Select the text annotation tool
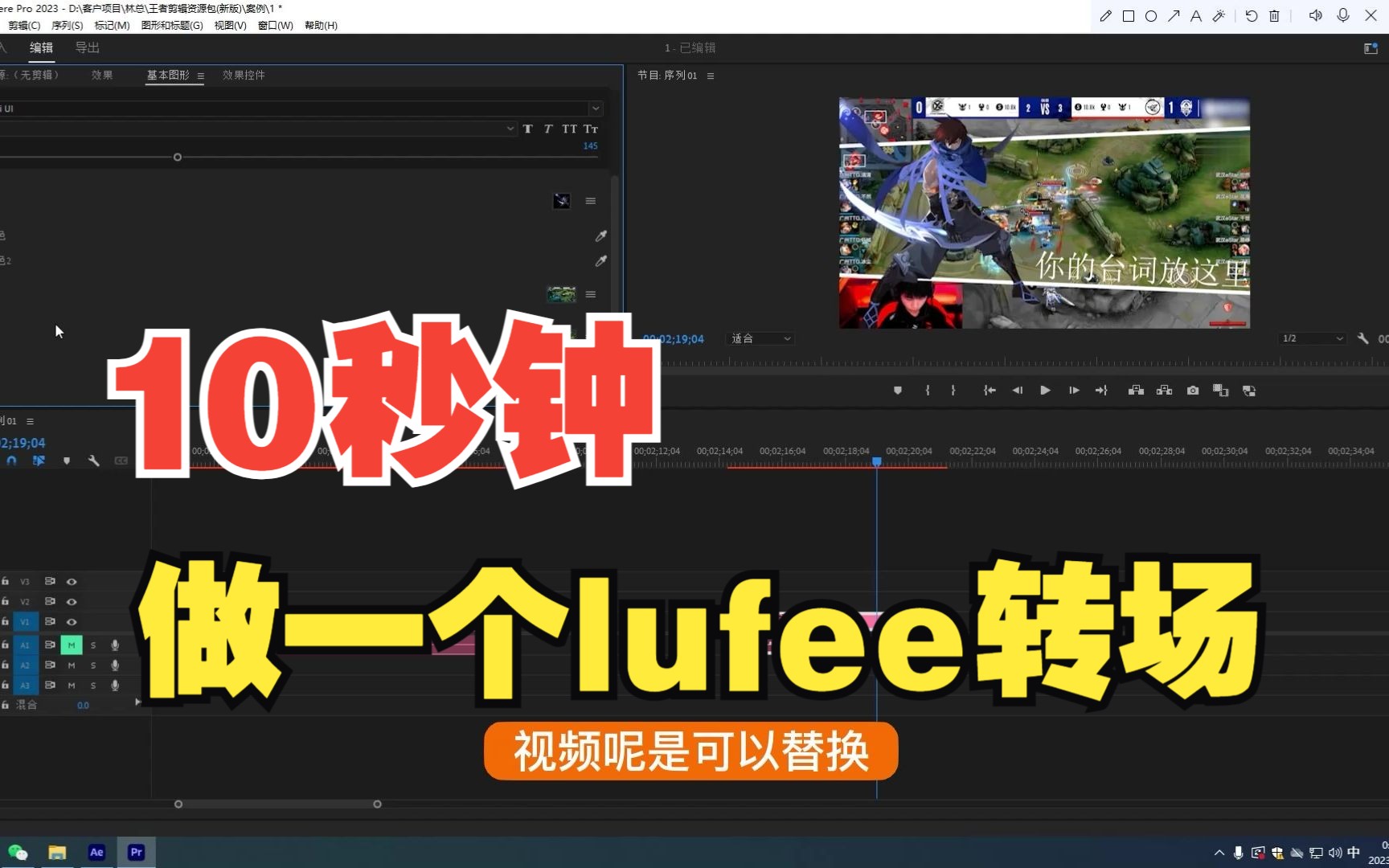Image resolution: width=1389 pixels, height=868 pixels. [x=1196, y=16]
